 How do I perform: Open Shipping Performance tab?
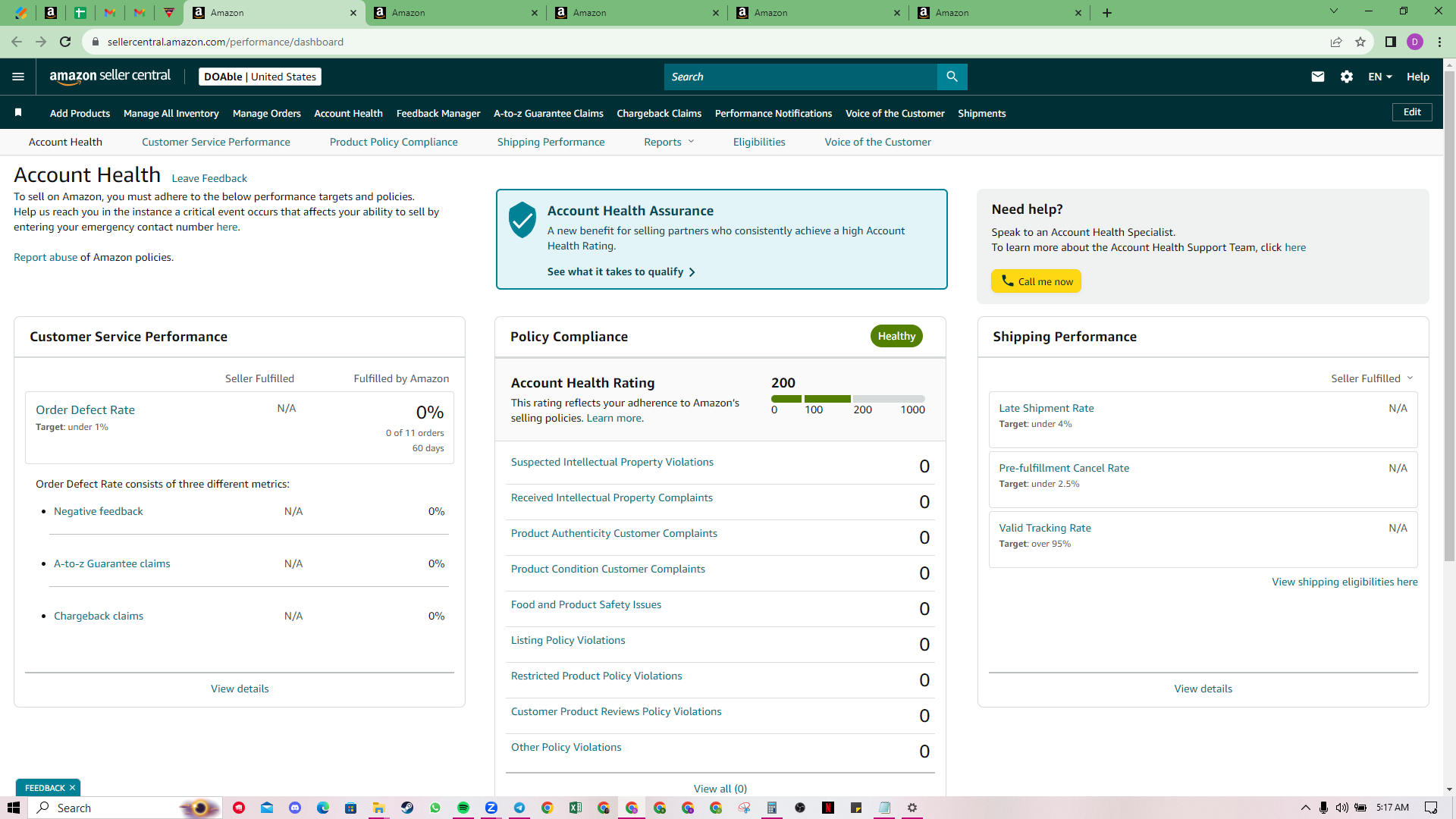[x=551, y=142]
